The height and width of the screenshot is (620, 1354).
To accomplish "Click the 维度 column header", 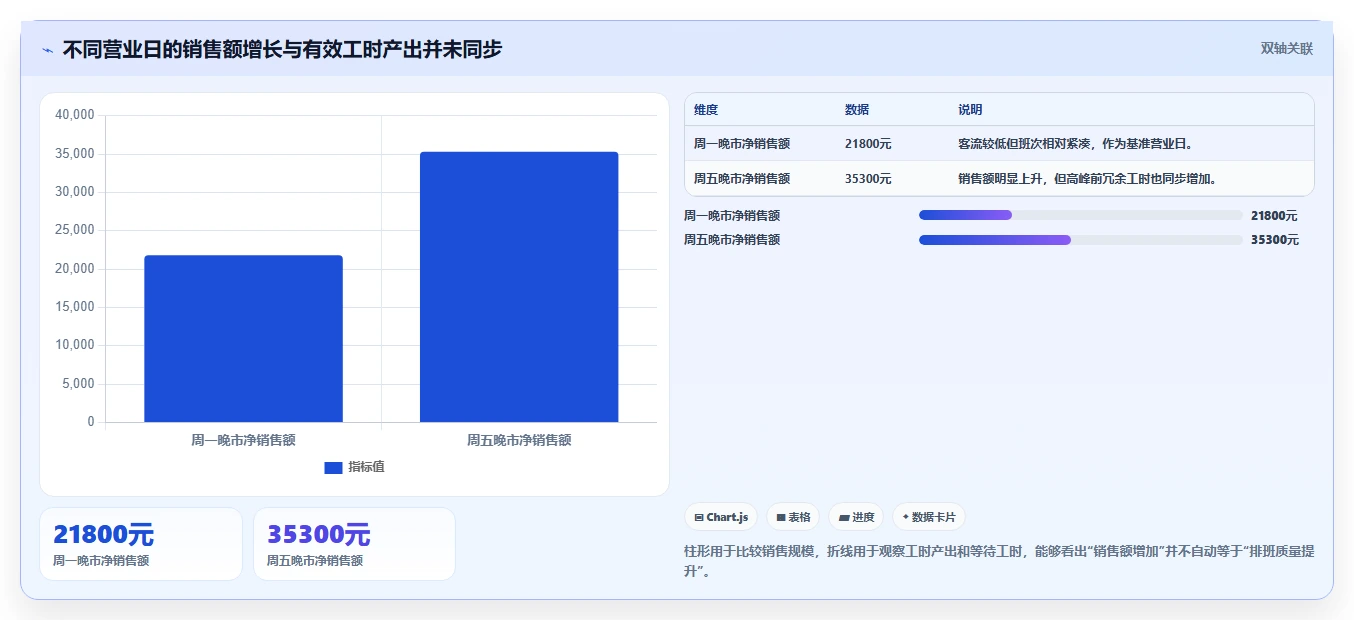I will [706, 110].
